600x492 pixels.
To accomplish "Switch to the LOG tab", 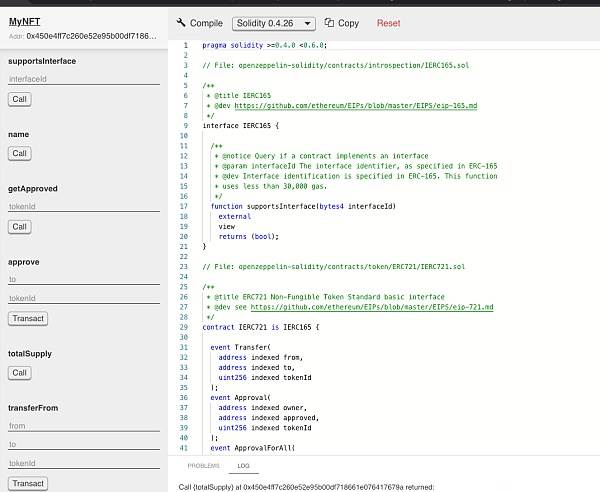I will pyautogui.click(x=243, y=466).
